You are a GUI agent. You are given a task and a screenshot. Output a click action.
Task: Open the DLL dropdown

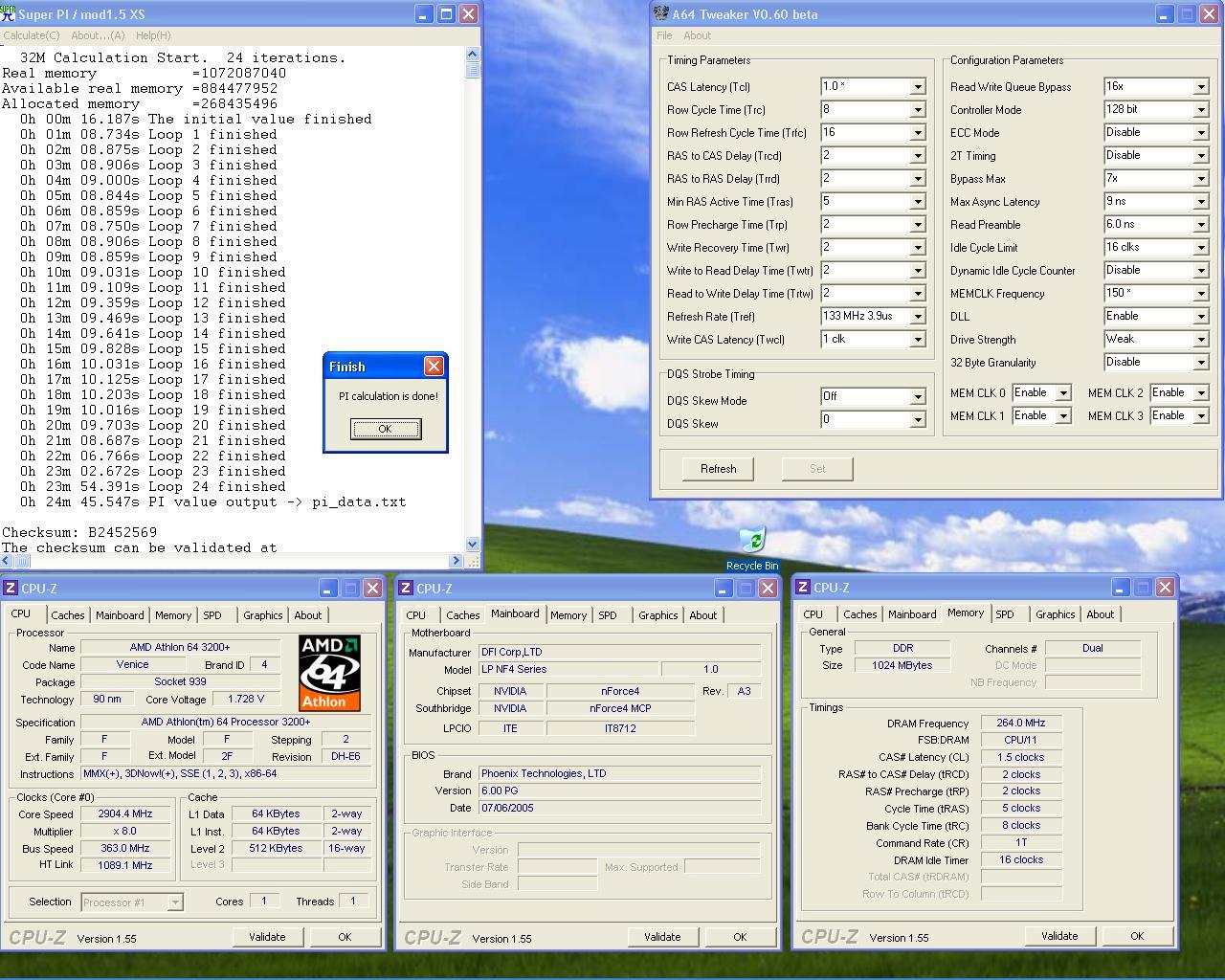1201,316
